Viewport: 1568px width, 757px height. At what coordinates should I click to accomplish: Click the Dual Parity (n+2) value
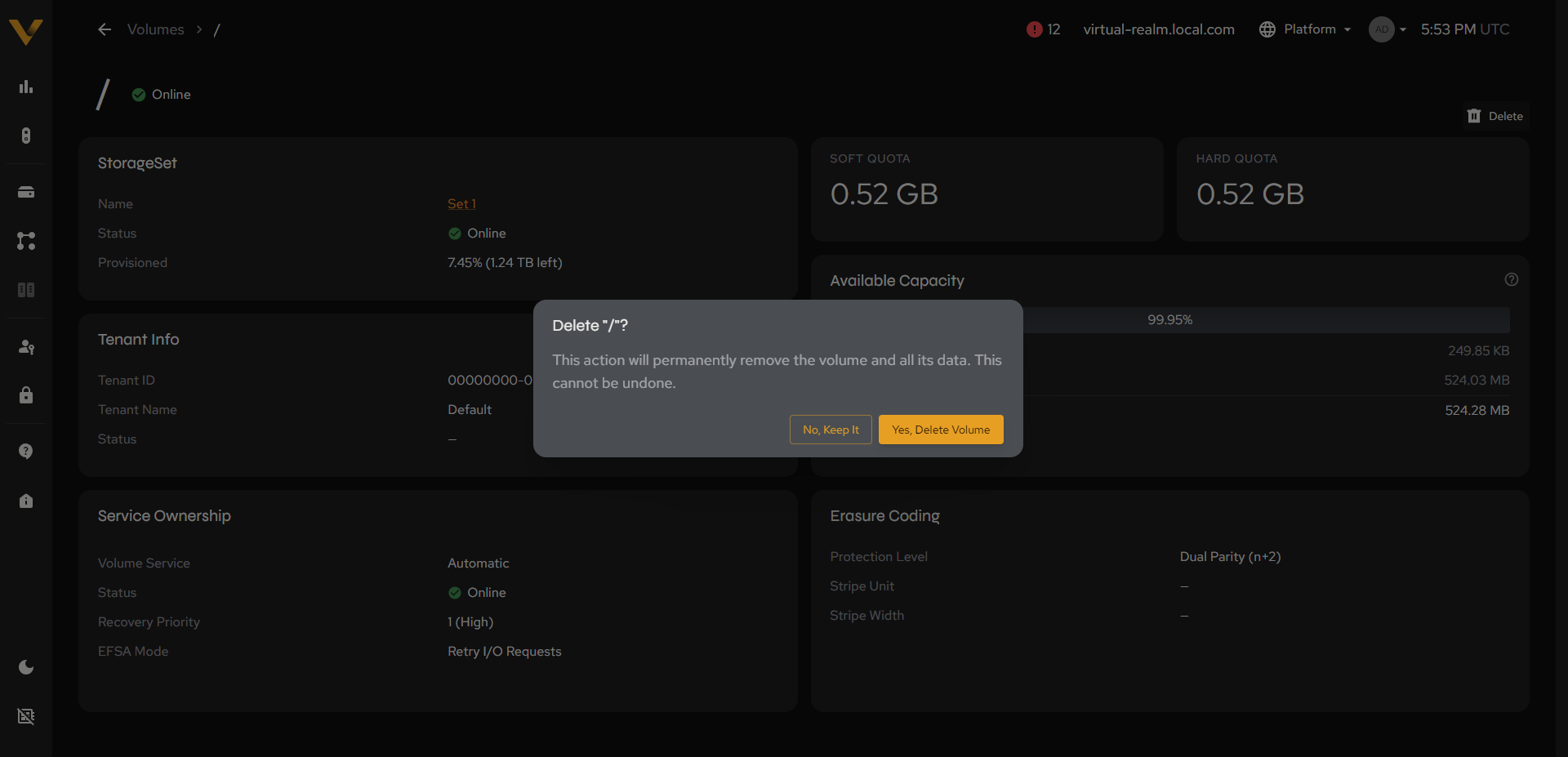[x=1230, y=557]
